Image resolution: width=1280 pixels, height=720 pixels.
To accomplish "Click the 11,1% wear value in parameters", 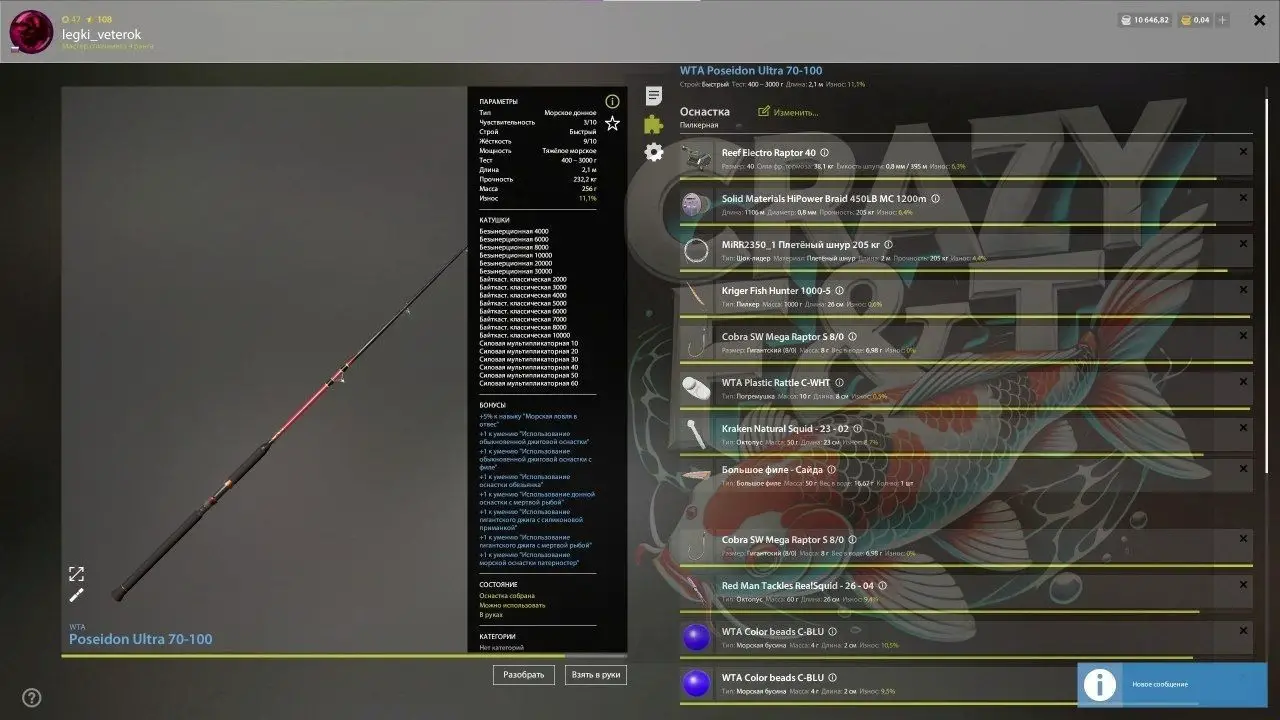I will 588,198.
